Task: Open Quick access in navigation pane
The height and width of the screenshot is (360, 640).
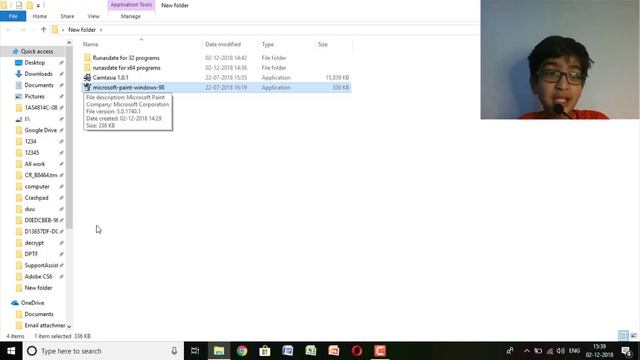Action: (x=37, y=51)
